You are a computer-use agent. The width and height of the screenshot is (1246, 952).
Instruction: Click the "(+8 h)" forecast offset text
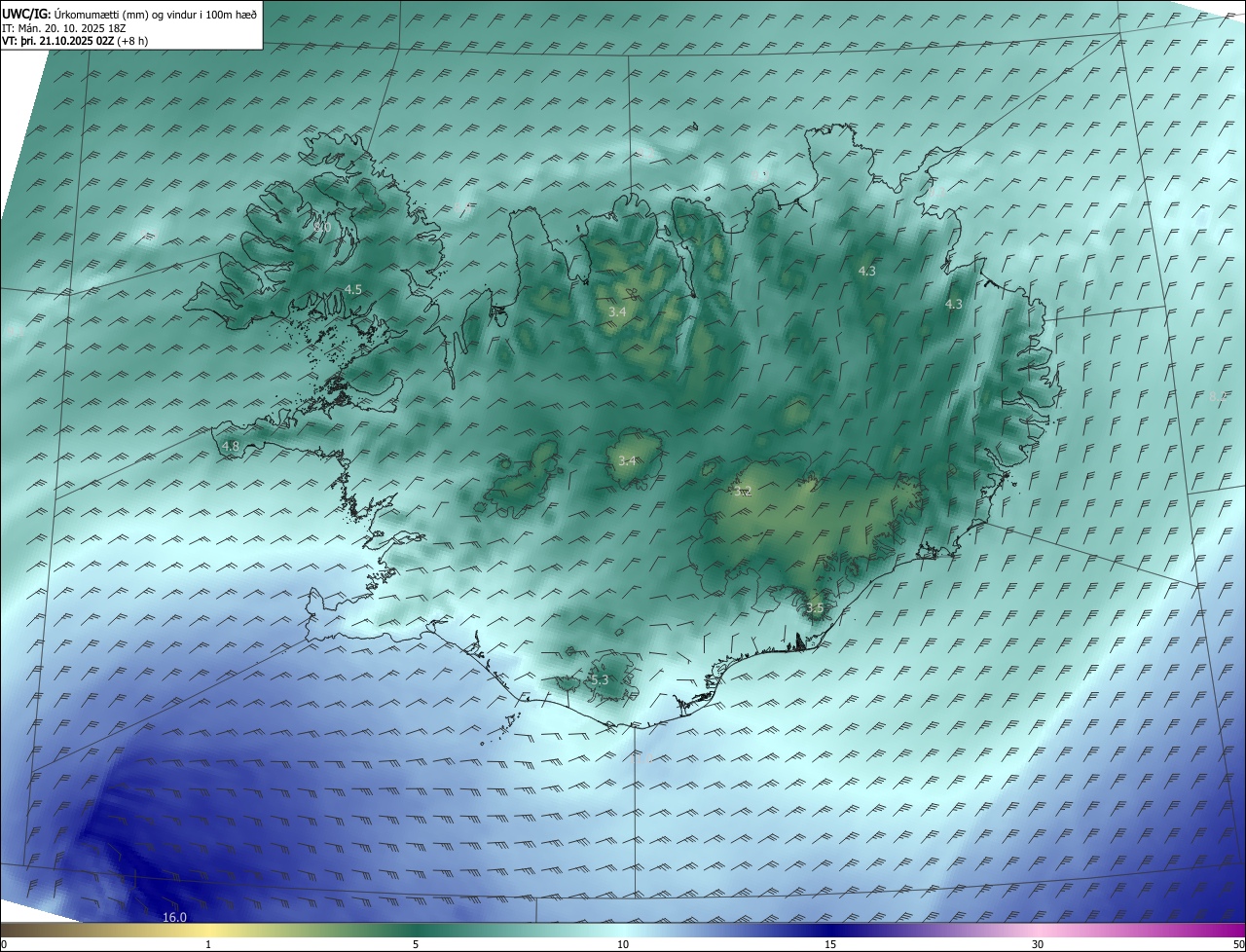[x=132, y=42]
